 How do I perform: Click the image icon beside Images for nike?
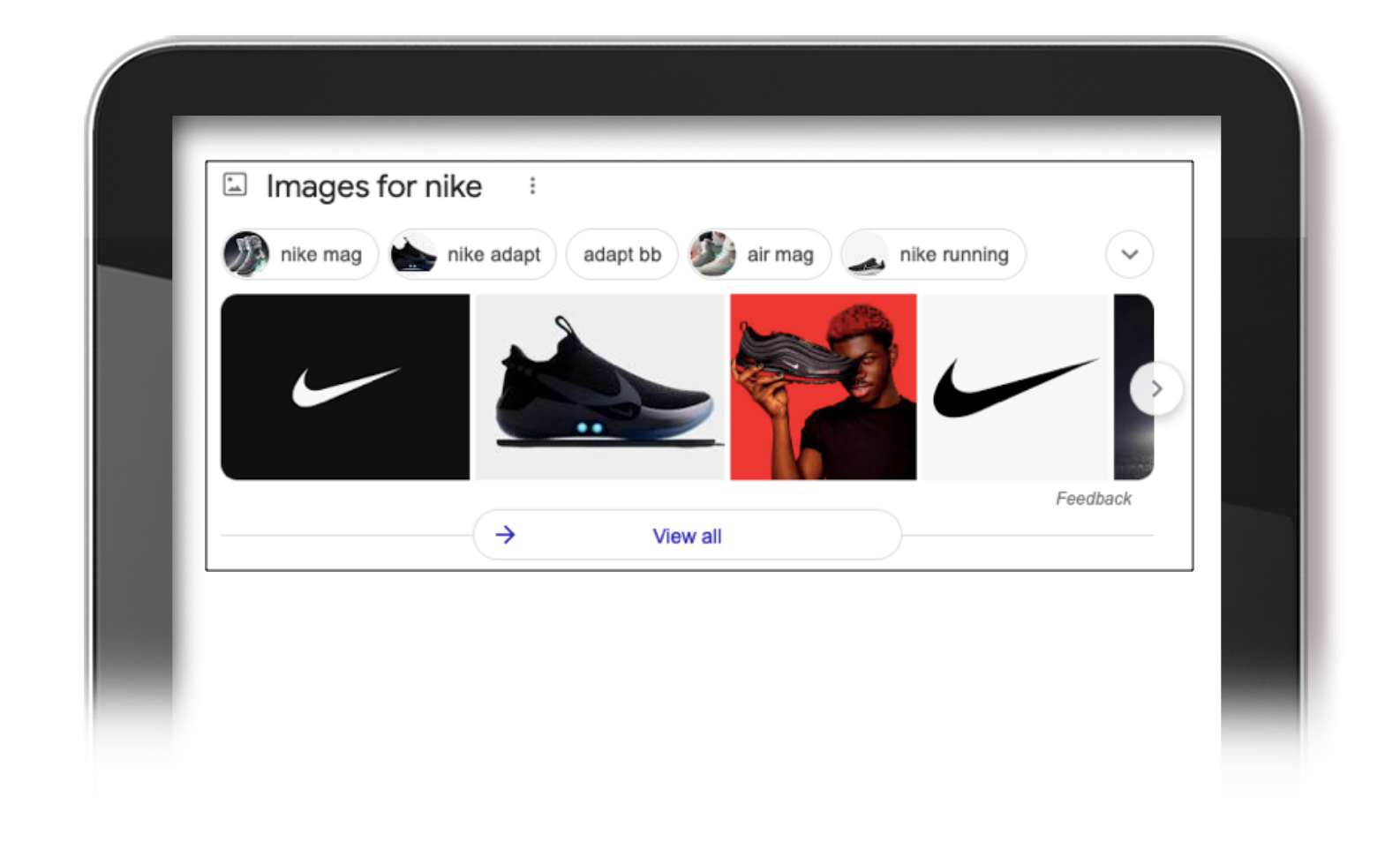click(x=235, y=184)
